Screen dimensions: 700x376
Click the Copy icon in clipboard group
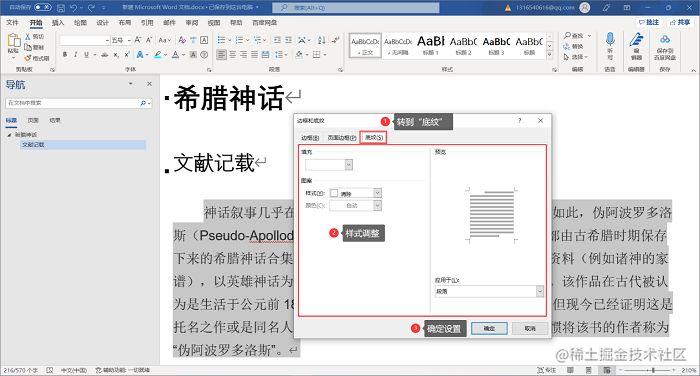coord(28,47)
